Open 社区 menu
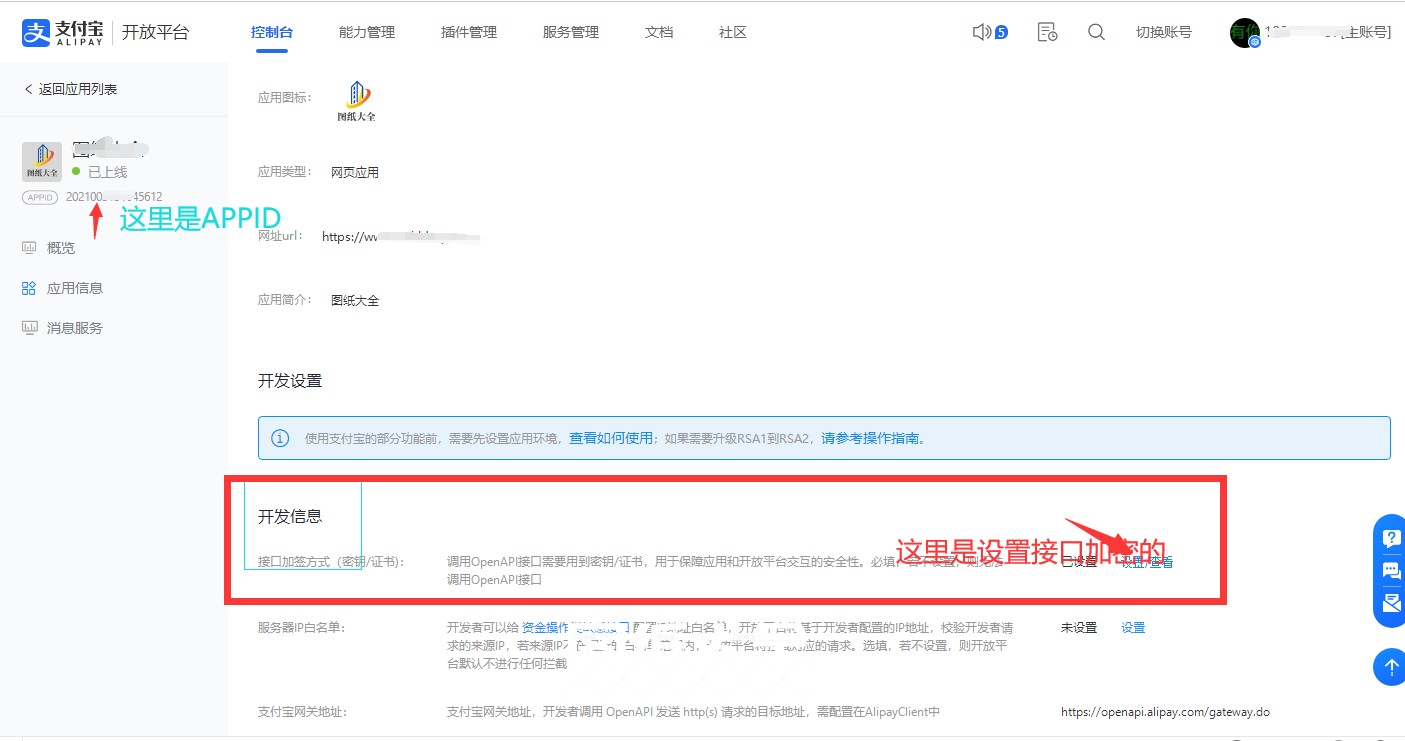 pyautogui.click(x=733, y=32)
